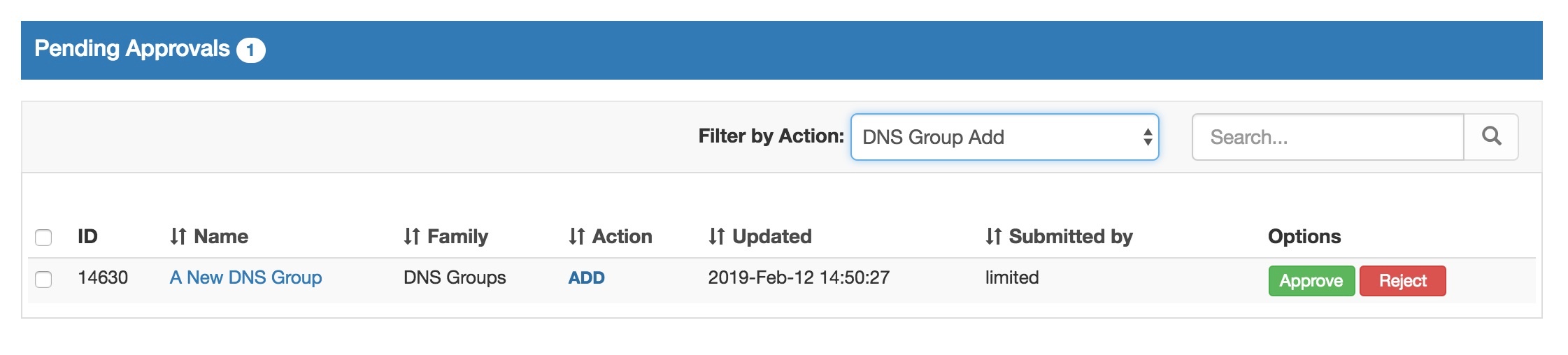Click the magnifier search icon button
Screen dimensions: 1568x355
(1491, 137)
